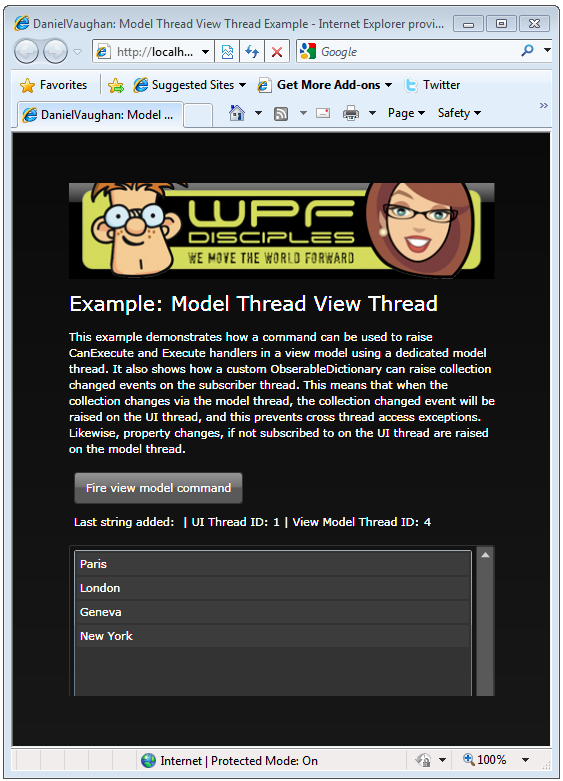Image resolution: width=563 pixels, height=781 pixels.
Task: Click the Forward navigation arrow button
Action: [55, 51]
